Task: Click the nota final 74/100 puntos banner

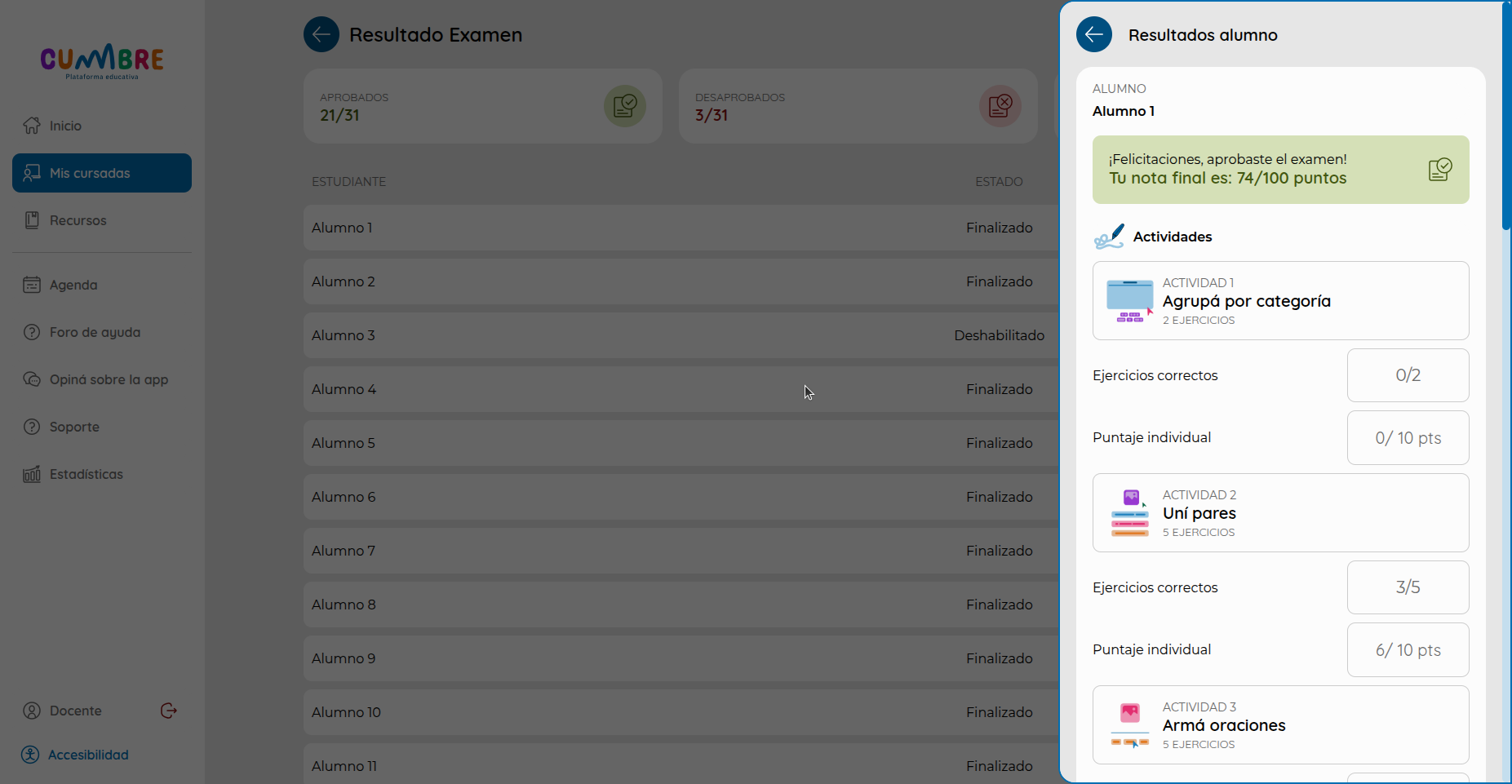Action: (x=1281, y=170)
